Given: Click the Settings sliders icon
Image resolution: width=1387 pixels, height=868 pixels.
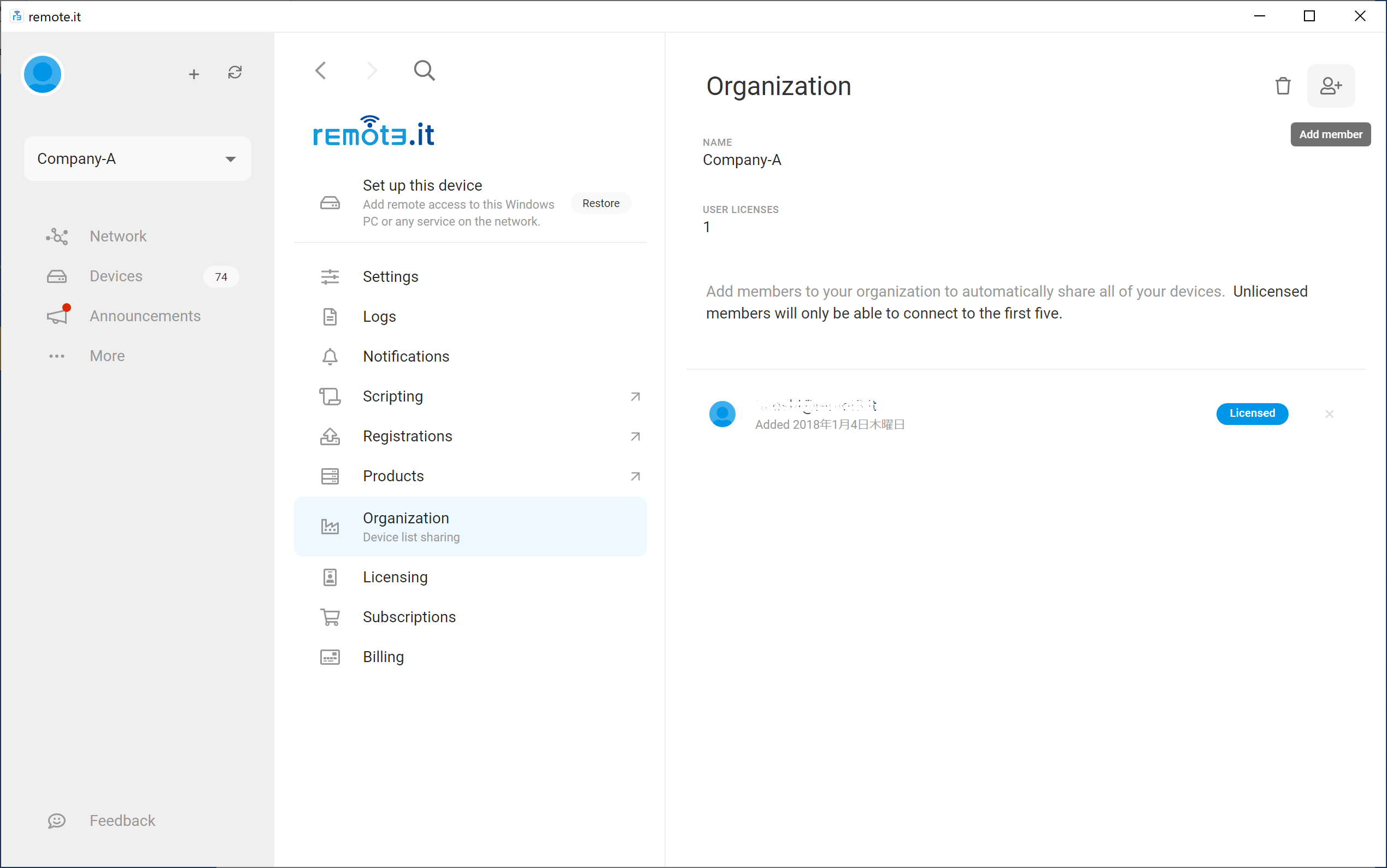Looking at the screenshot, I should [330, 277].
